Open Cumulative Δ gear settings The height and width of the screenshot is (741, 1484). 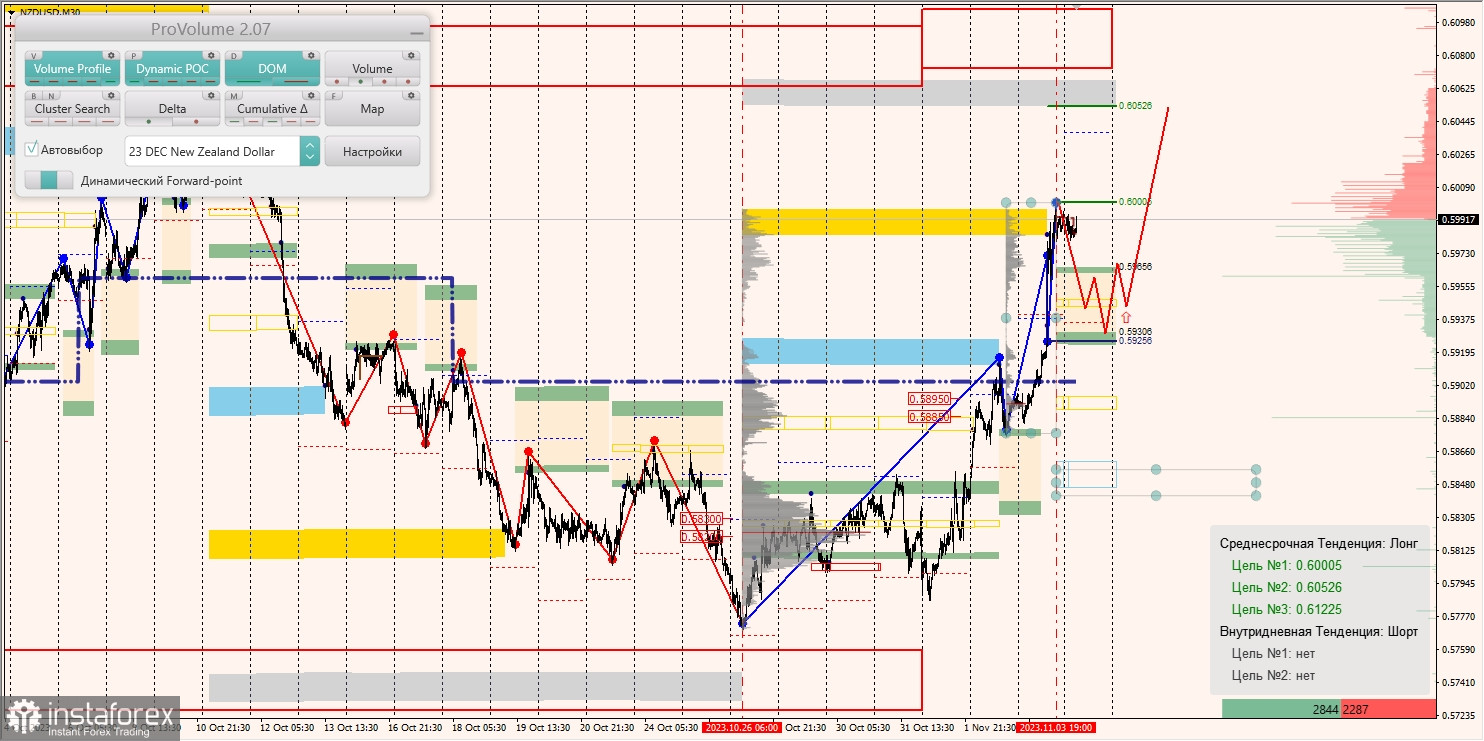click(x=310, y=96)
